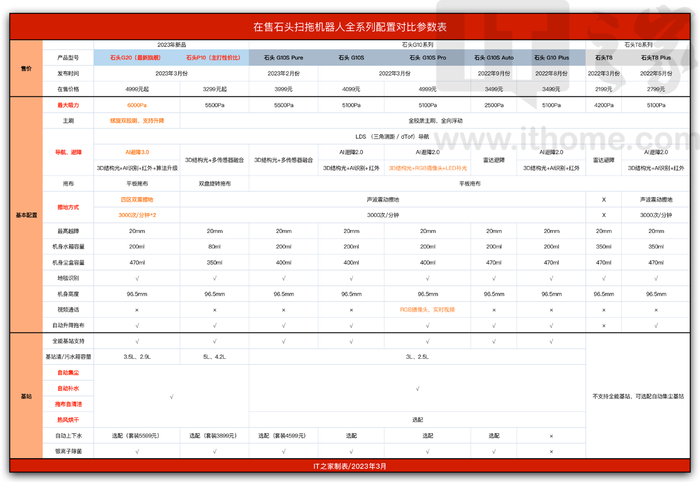The image size is (700, 482).
Task: Select the 石头 G10S Pro header cell
Action: point(428,58)
